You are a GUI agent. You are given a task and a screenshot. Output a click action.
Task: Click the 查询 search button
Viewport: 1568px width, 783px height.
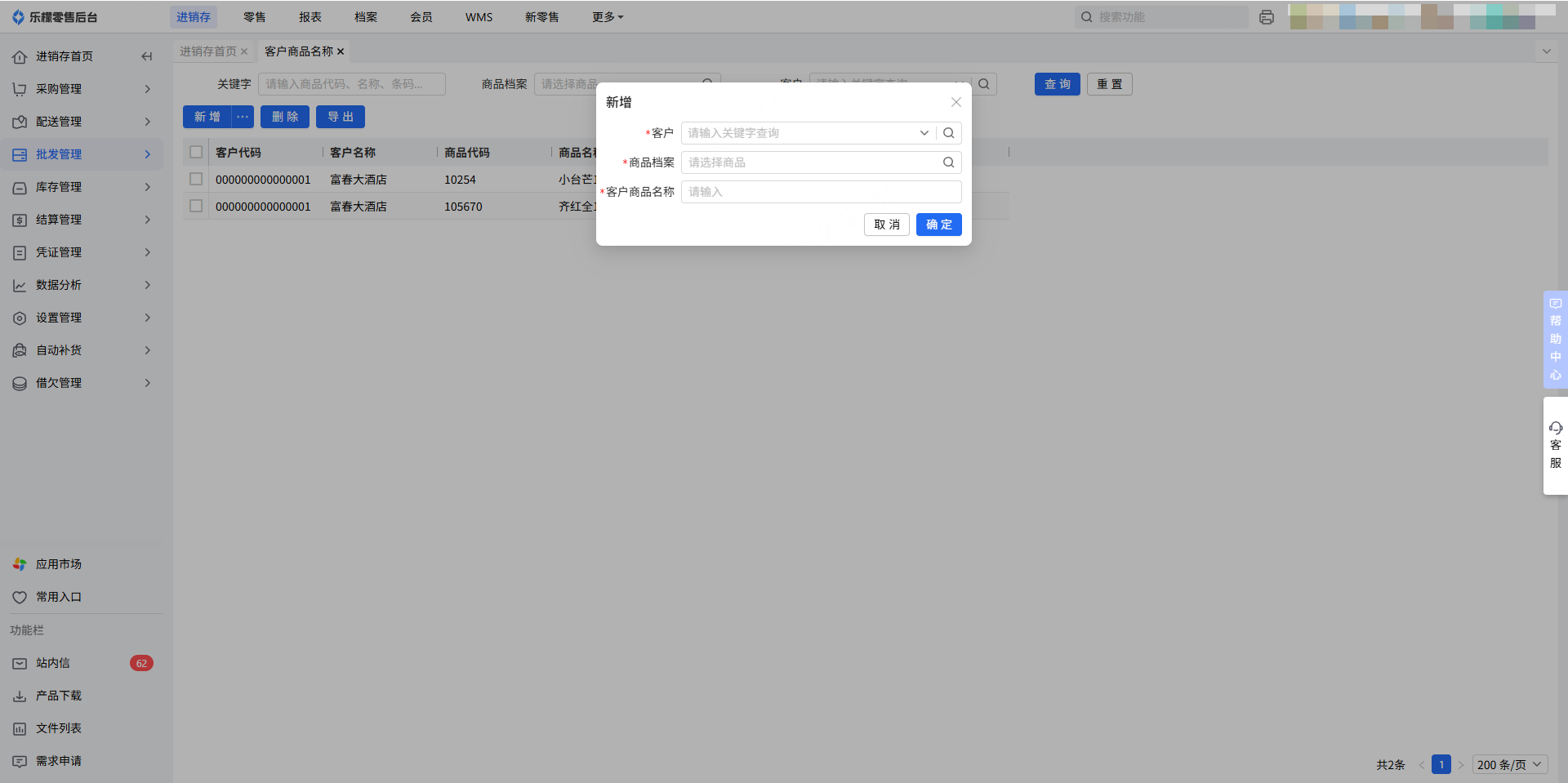tap(1058, 84)
